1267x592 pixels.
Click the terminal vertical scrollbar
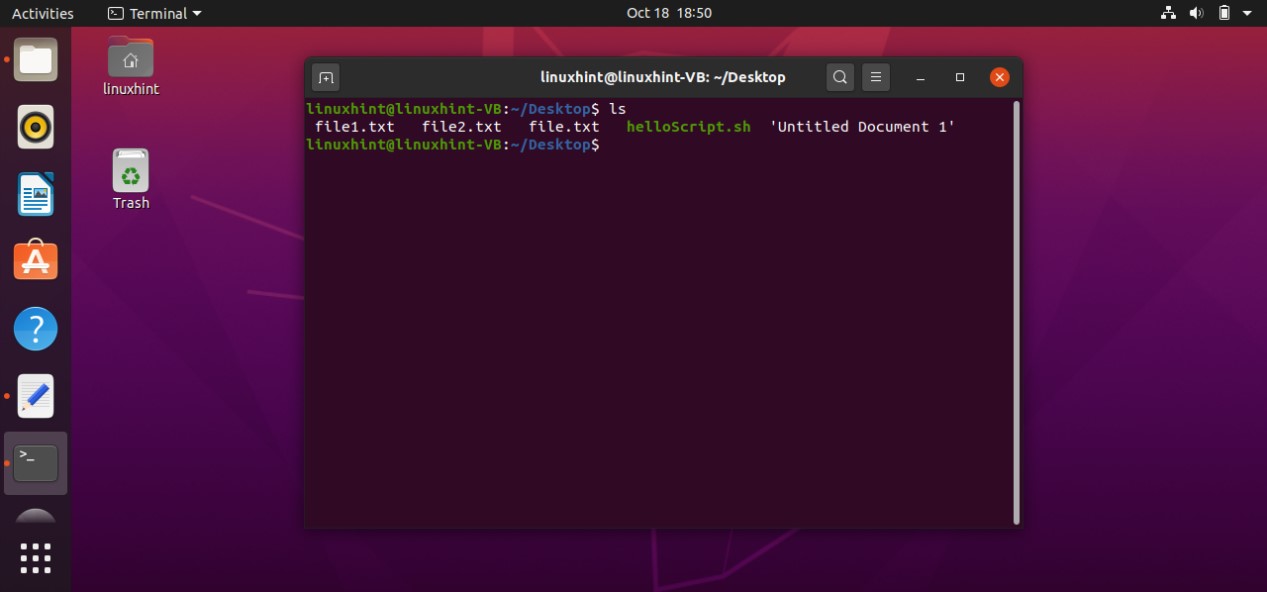point(1017,312)
